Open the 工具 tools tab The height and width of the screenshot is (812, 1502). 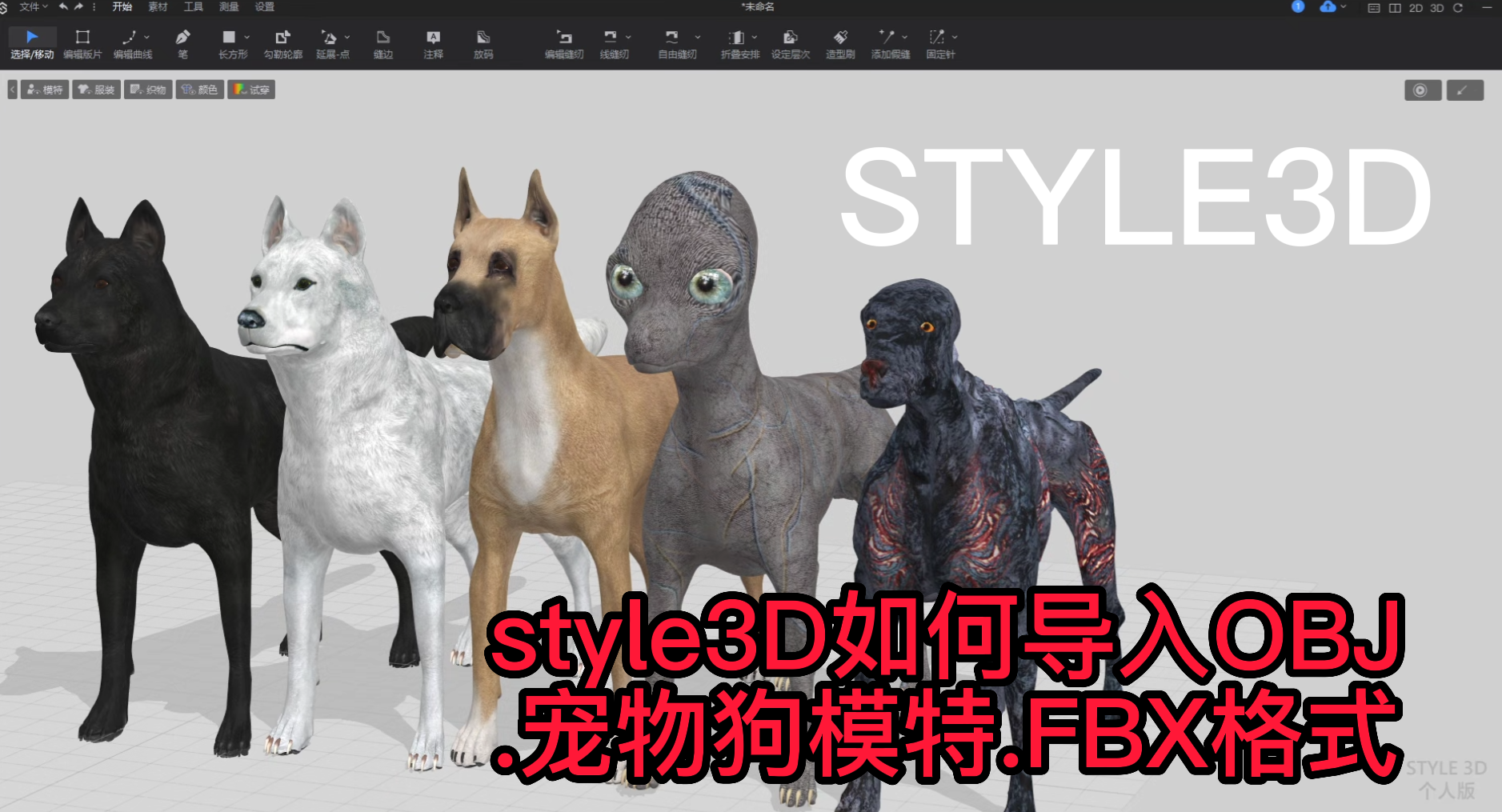click(x=193, y=6)
